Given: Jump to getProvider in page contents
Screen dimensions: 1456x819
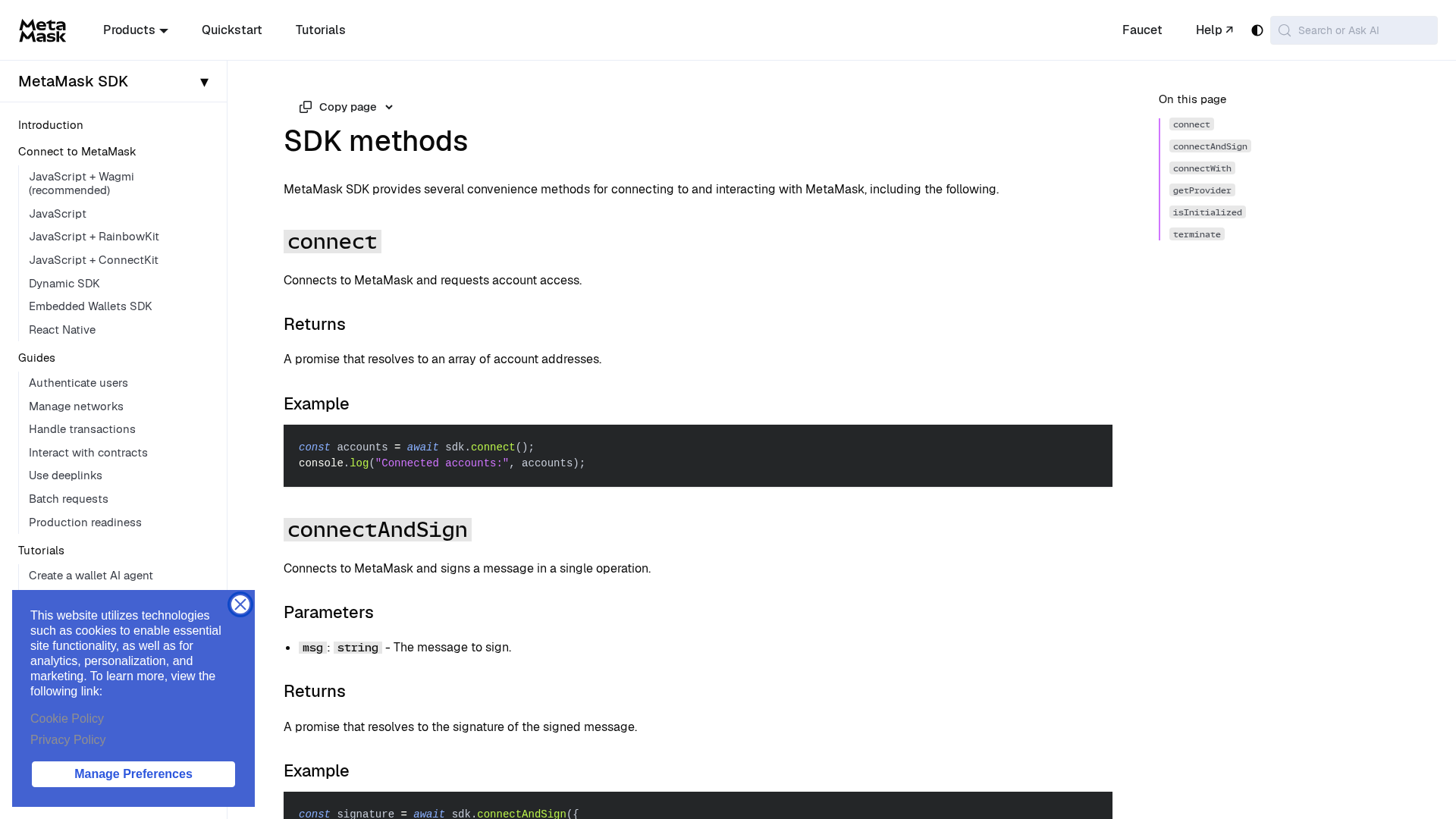Looking at the screenshot, I should click(x=1202, y=190).
